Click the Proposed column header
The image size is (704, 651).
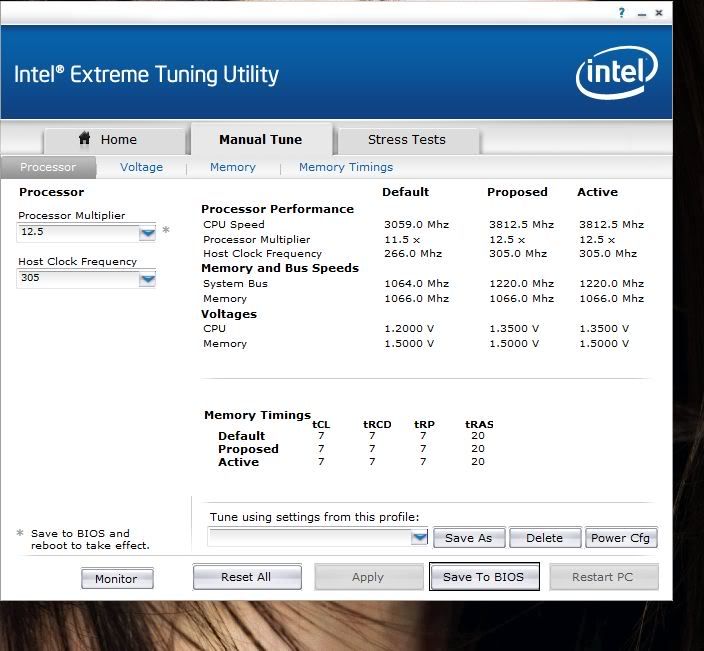tap(517, 192)
